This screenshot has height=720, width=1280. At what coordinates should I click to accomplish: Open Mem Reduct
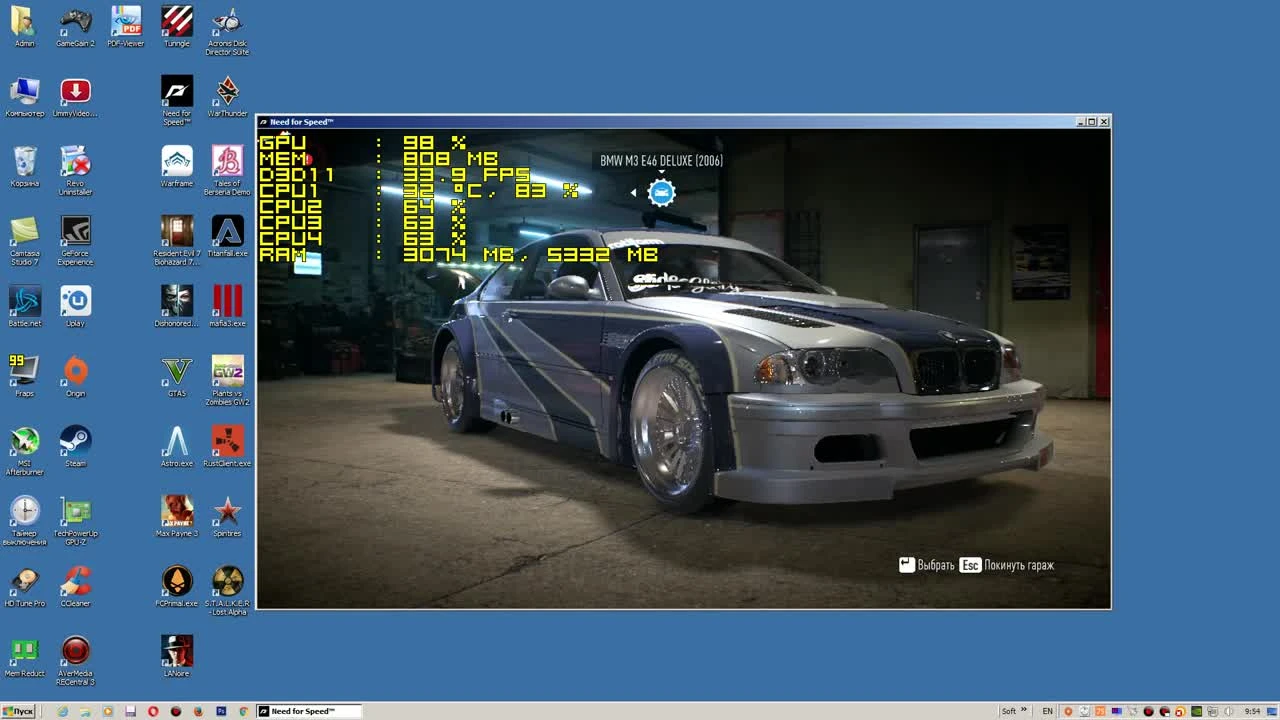click(x=24, y=650)
